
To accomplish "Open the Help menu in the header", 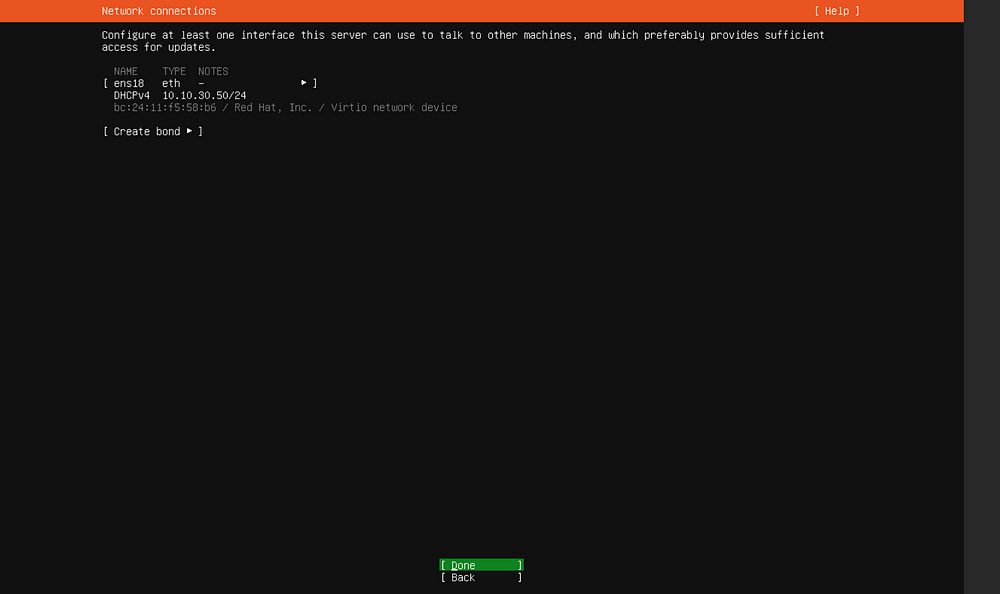I will click(837, 11).
